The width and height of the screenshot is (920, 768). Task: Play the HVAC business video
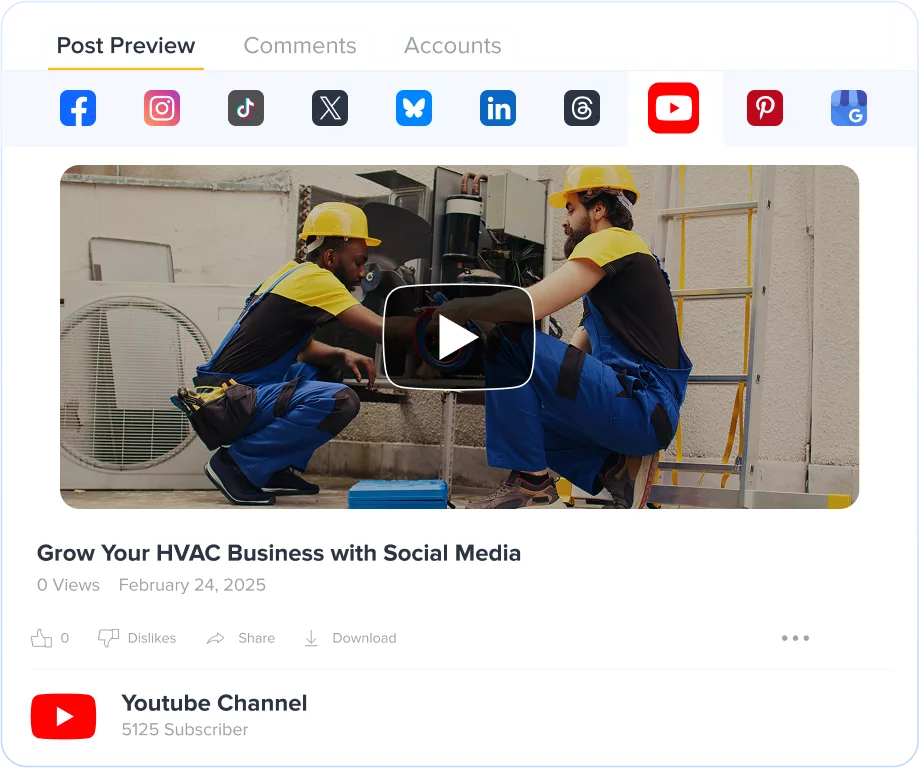[x=459, y=337]
